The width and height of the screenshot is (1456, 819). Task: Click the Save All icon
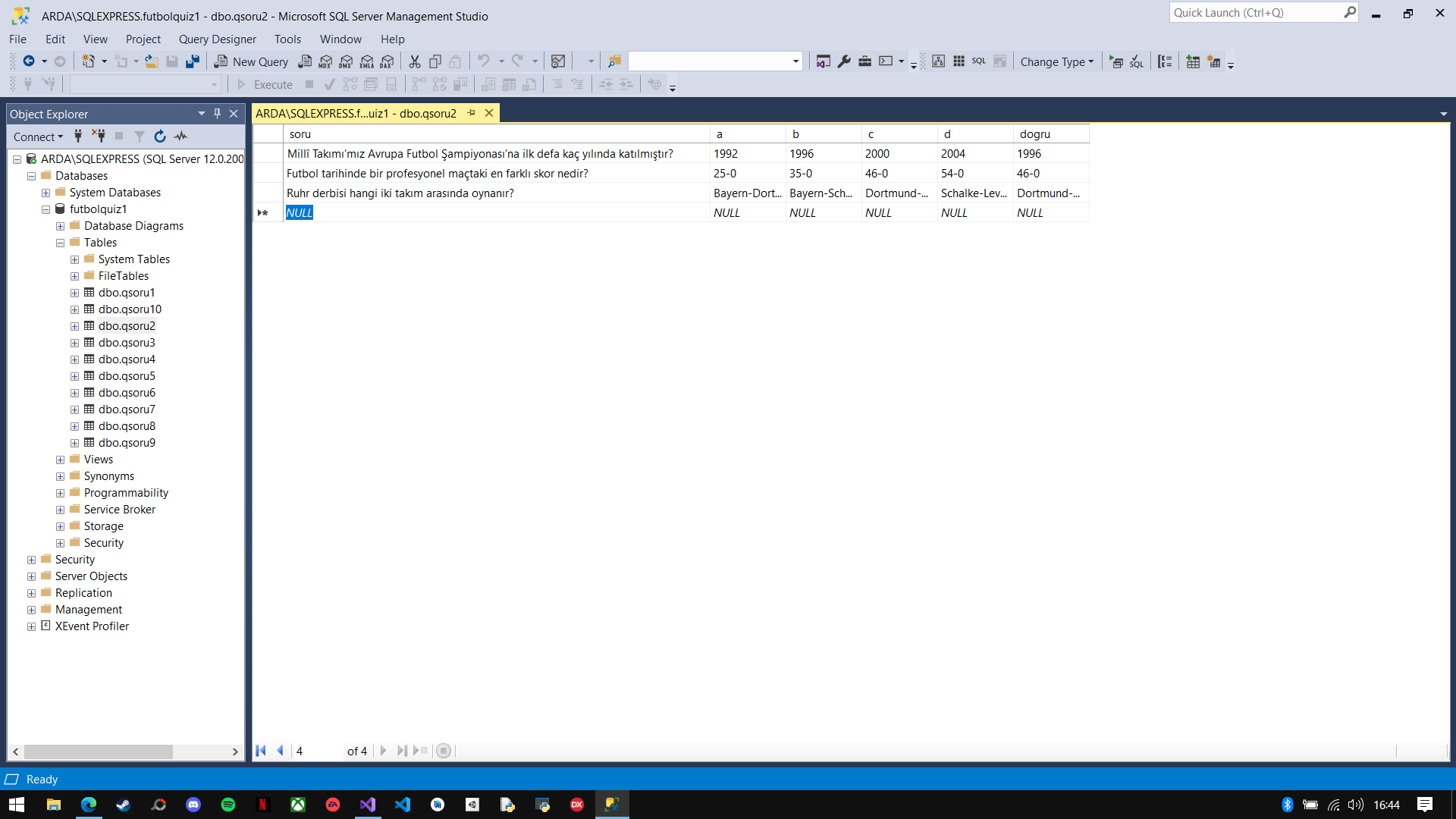click(x=193, y=61)
